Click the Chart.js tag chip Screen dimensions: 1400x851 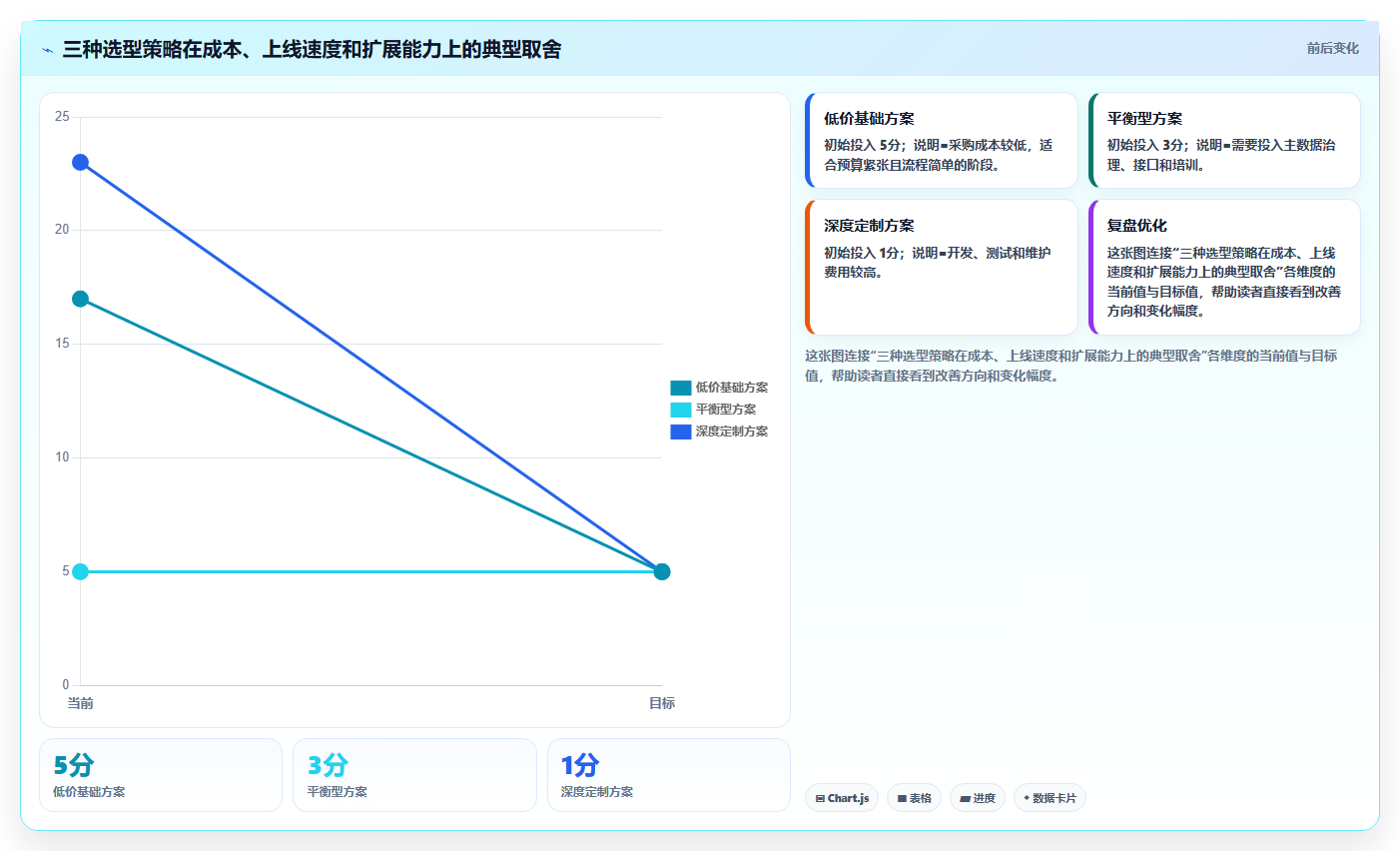point(842,798)
